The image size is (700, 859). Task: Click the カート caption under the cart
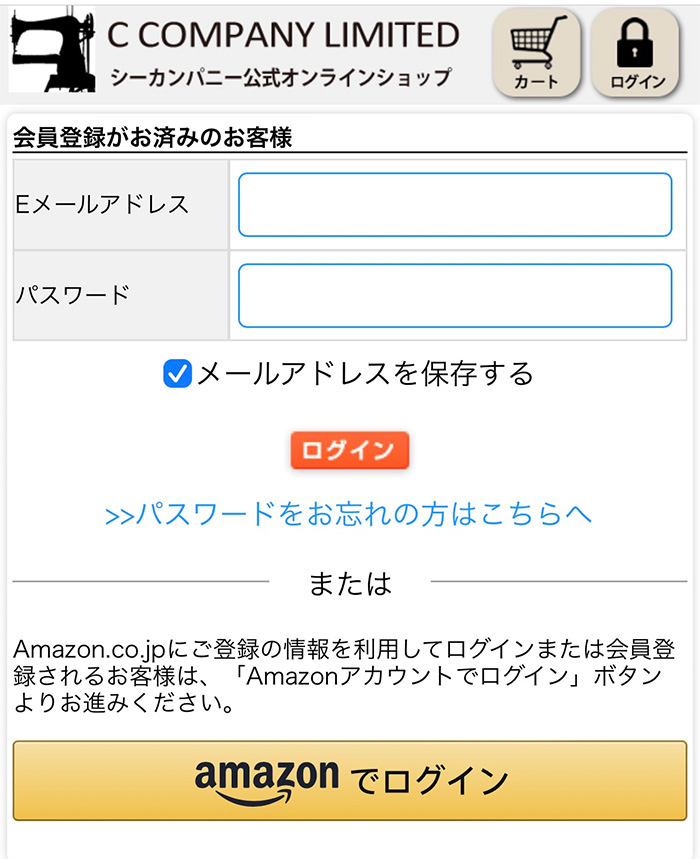point(536,82)
